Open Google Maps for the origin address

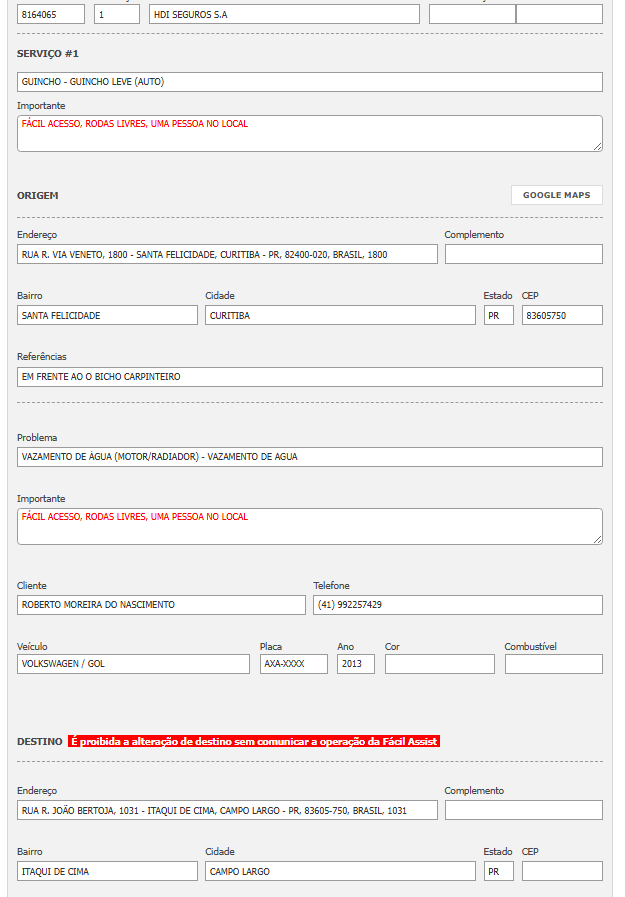click(556, 195)
